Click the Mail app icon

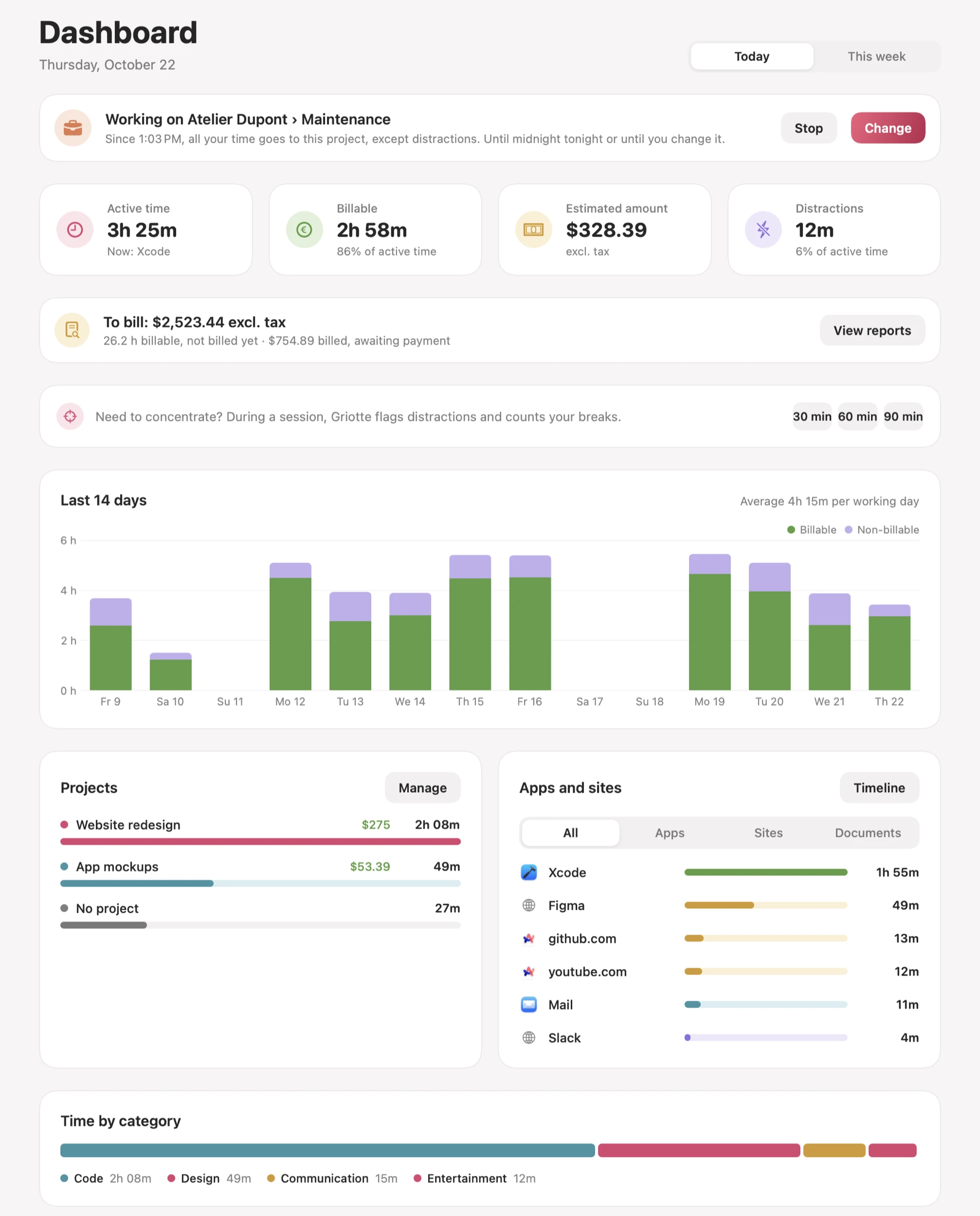[529, 1005]
